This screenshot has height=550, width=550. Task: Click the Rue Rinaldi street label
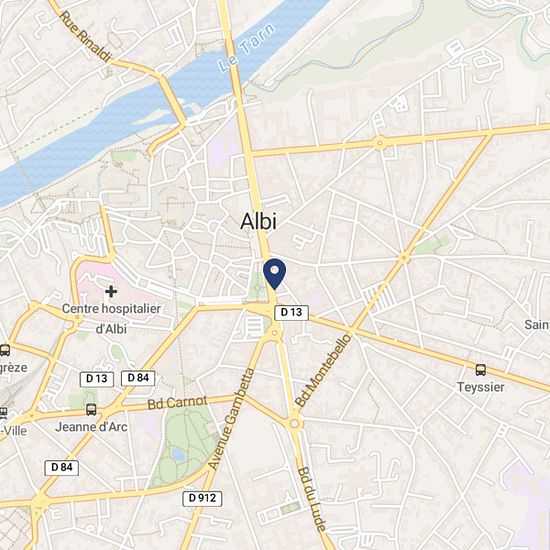(85, 36)
